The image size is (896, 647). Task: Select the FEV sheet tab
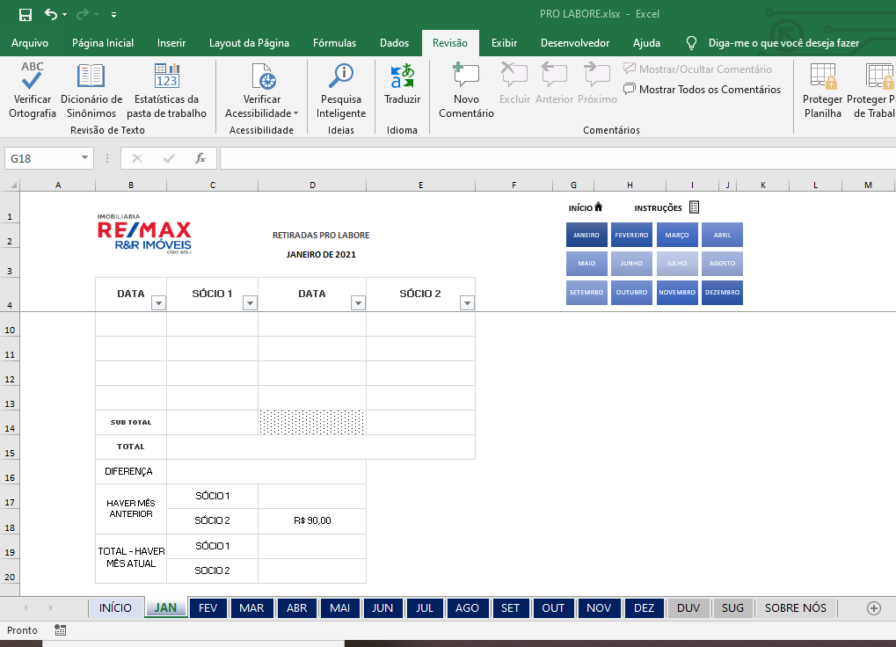[207, 608]
